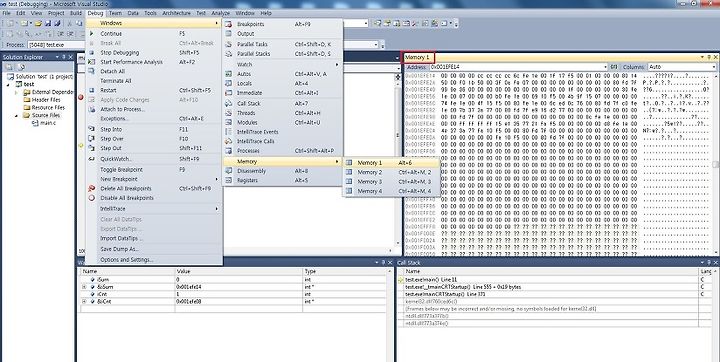Open the Threads window
Image resolution: width=720 pixels, height=362 pixels.
click(x=283, y=113)
